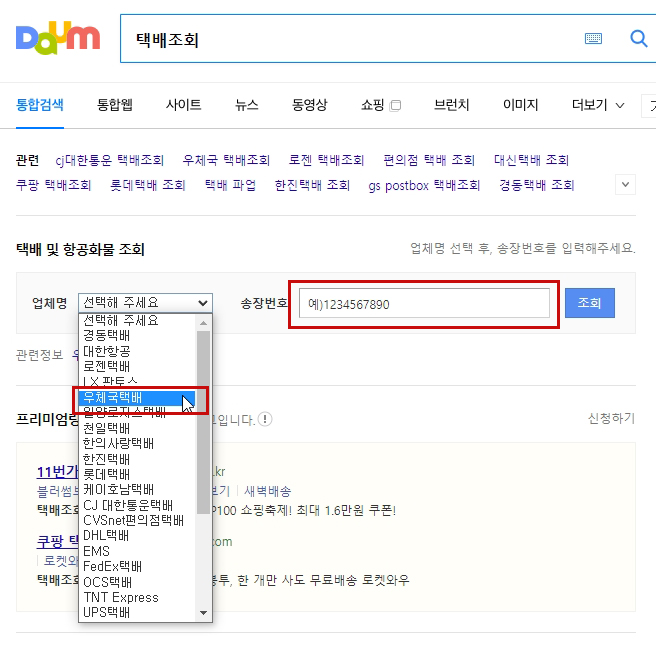
Task: Click the info exclamation icon by 프리미엄링크
Action: click(265, 419)
